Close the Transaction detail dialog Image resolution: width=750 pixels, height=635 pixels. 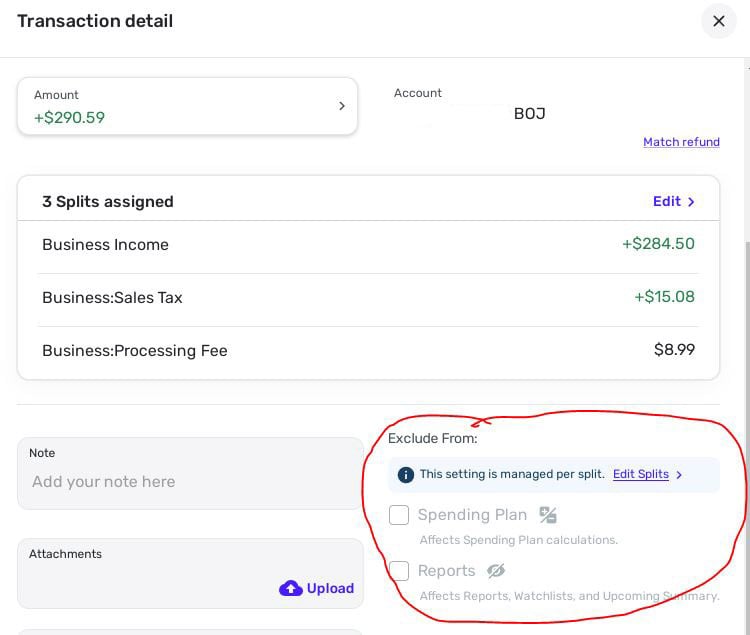(x=718, y=21)
